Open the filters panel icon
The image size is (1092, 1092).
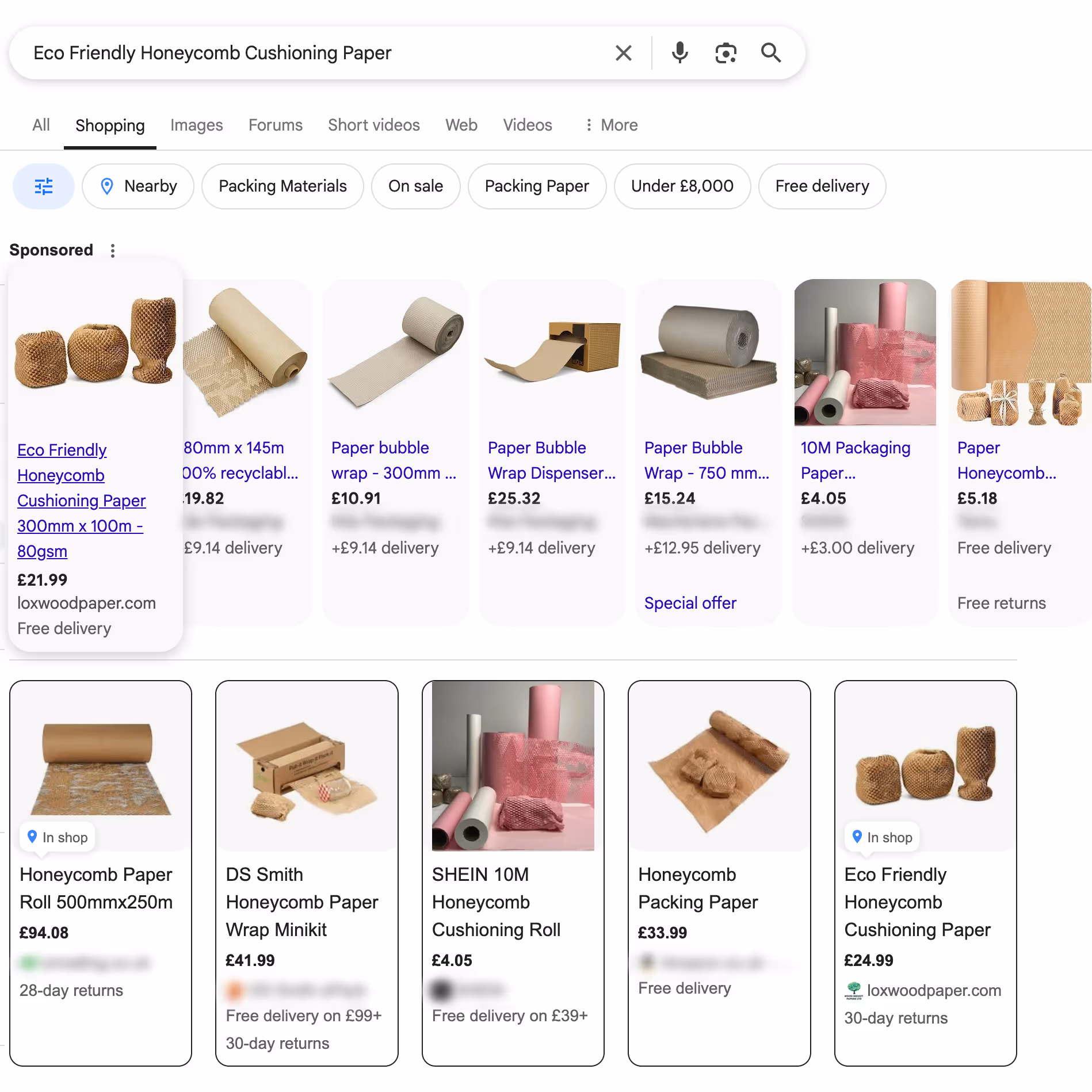pyautogui.click(x=43, y=186)
